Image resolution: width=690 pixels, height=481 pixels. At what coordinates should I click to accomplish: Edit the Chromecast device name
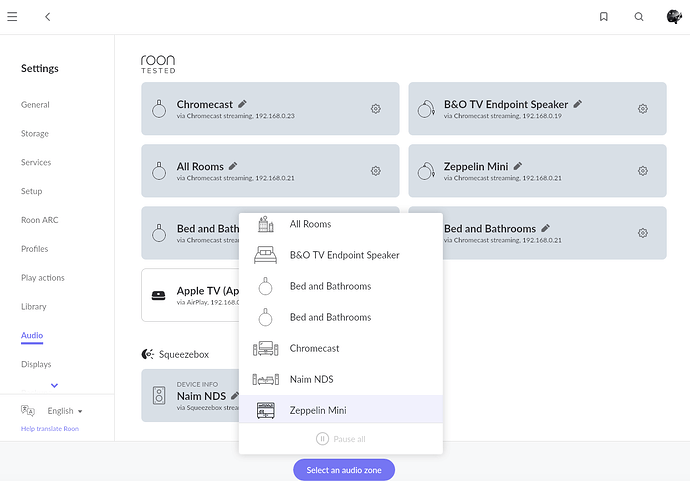coord(242,104)
